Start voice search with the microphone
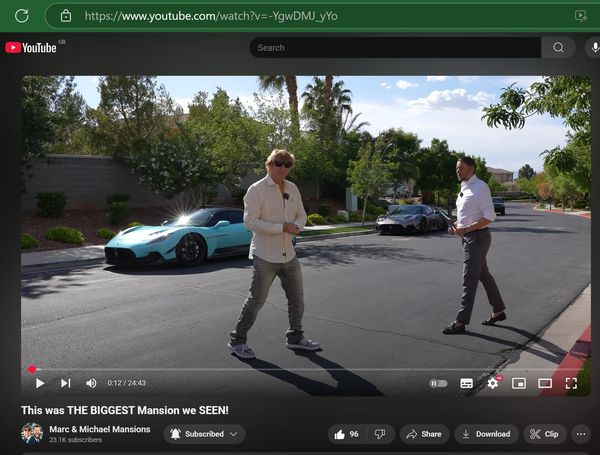Viewport: 600px width, 455px height. pos(594,47)
